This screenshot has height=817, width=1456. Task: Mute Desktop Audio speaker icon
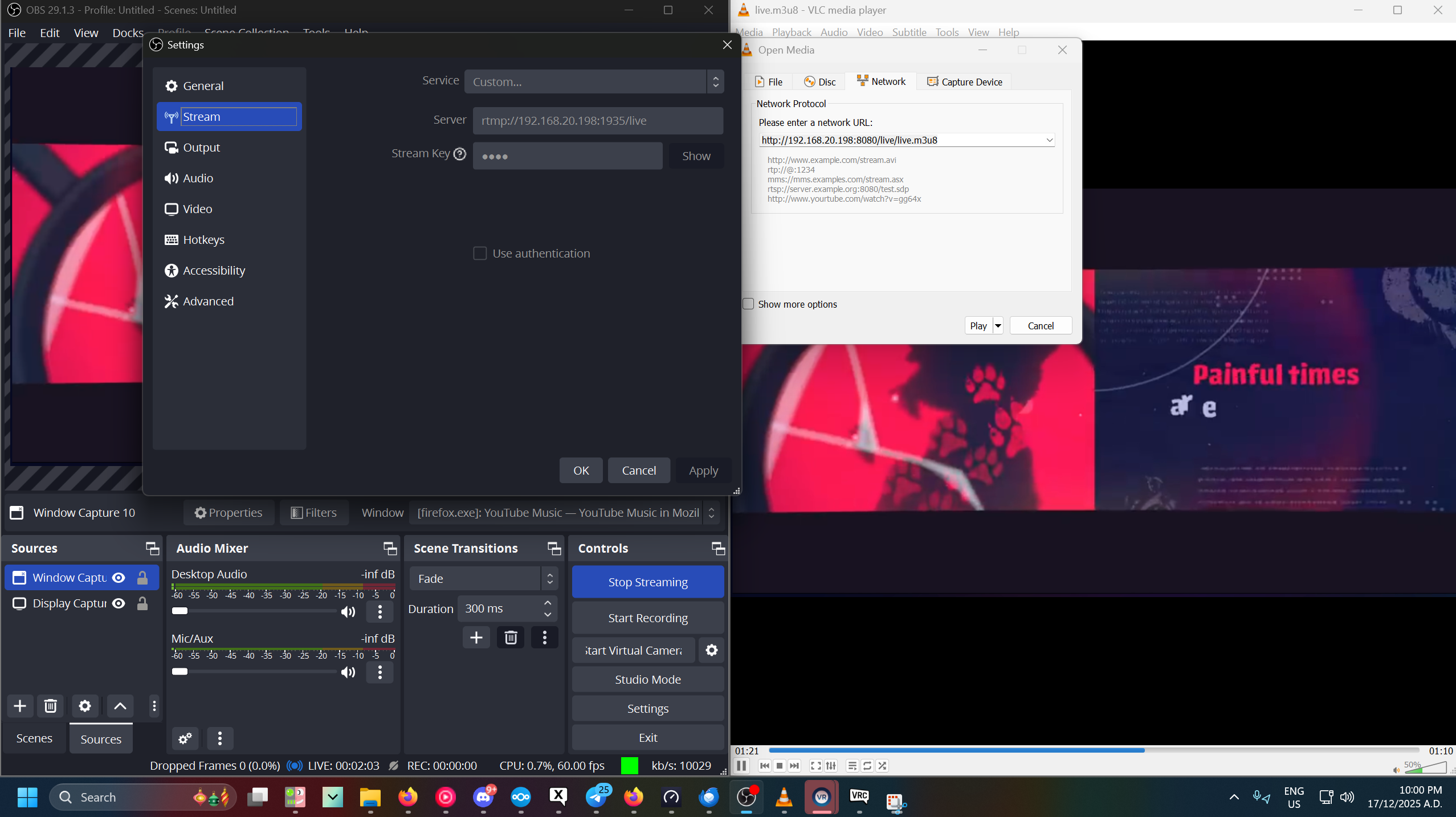(348, 612)
